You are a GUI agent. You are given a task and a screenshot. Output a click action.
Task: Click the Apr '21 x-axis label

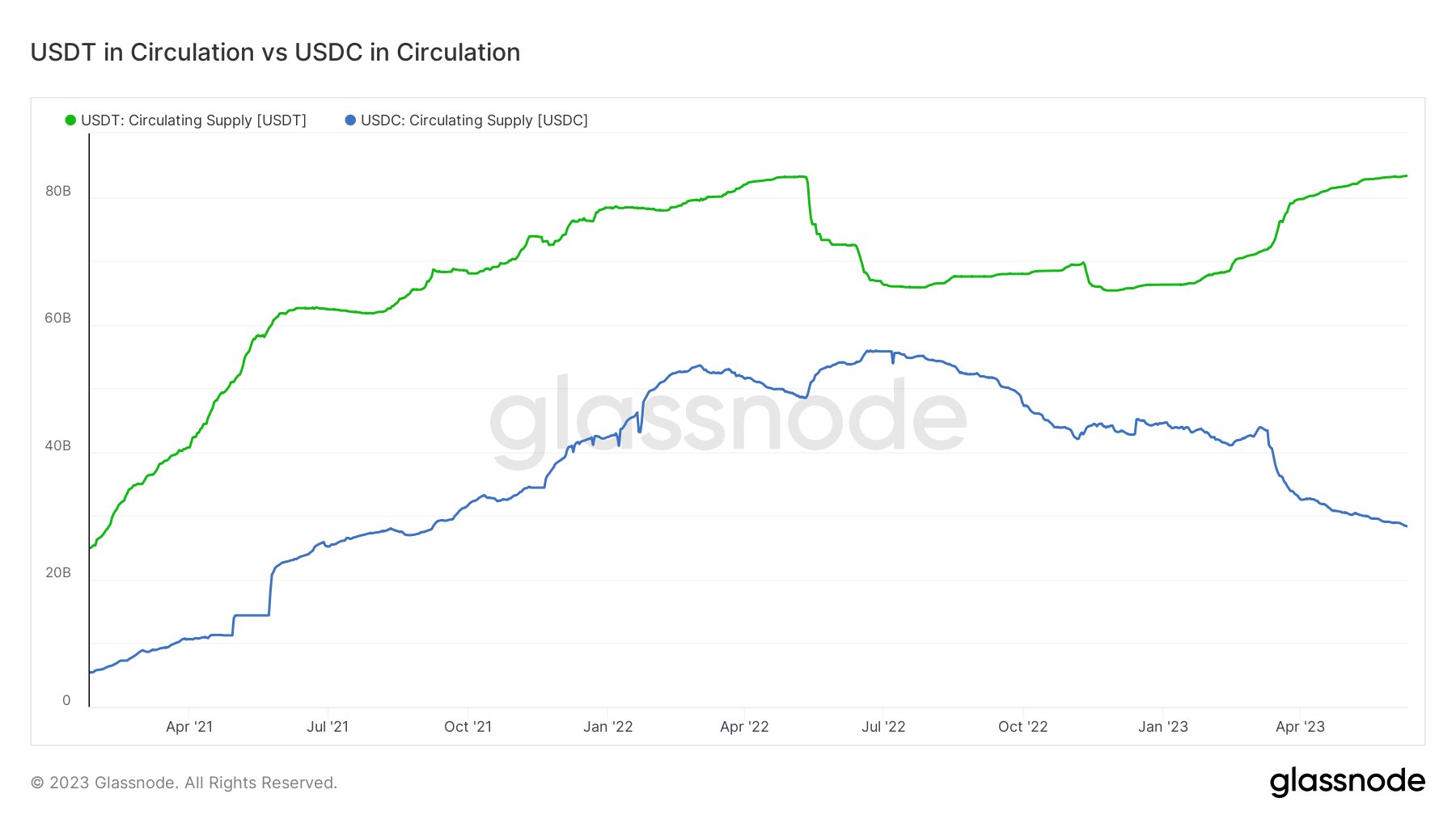tap(189, 727)
